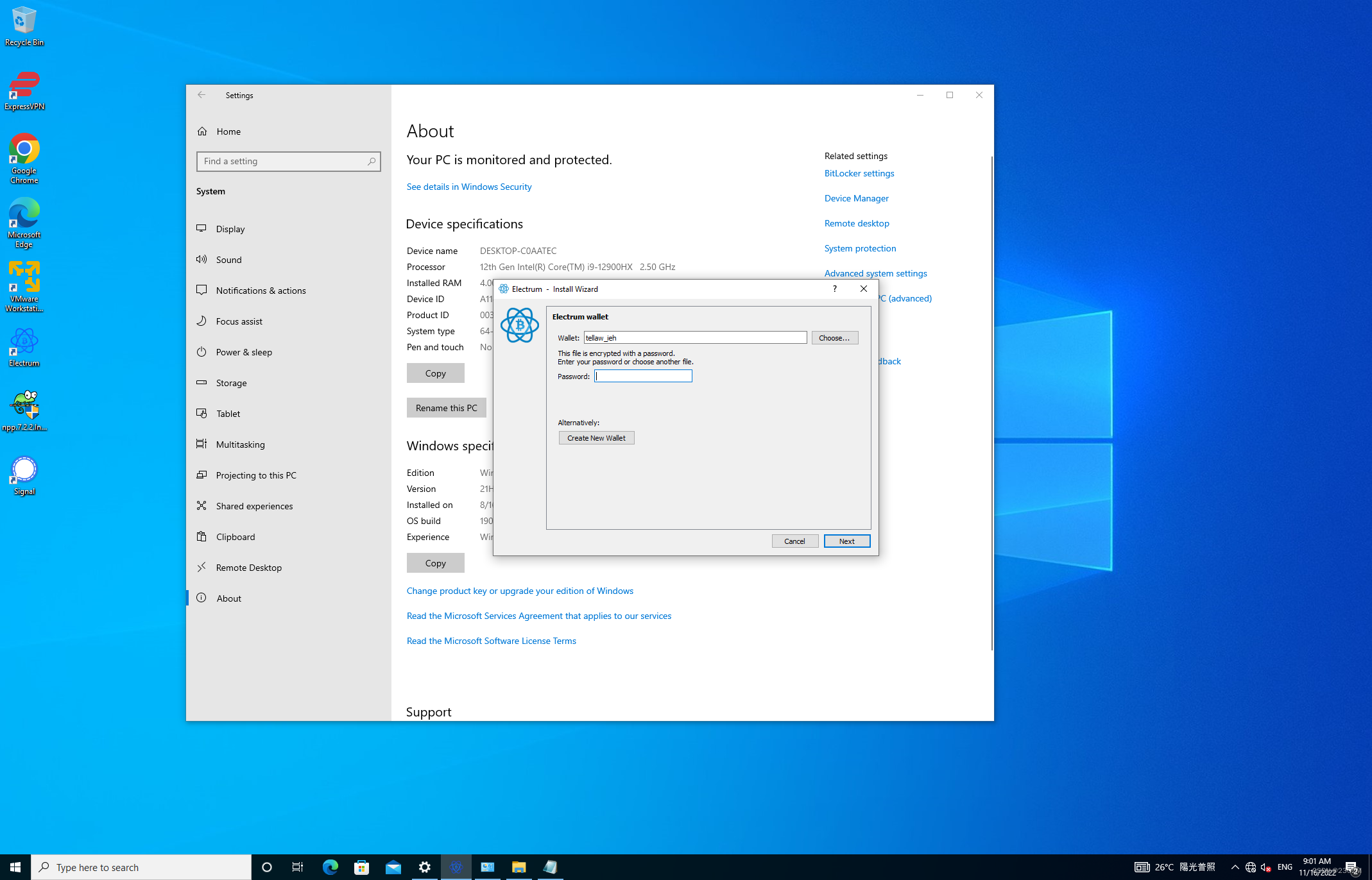Screen dimensions: 1372x880
Task: Show hidden system tray icons
Action: (x=1234, y=867)
